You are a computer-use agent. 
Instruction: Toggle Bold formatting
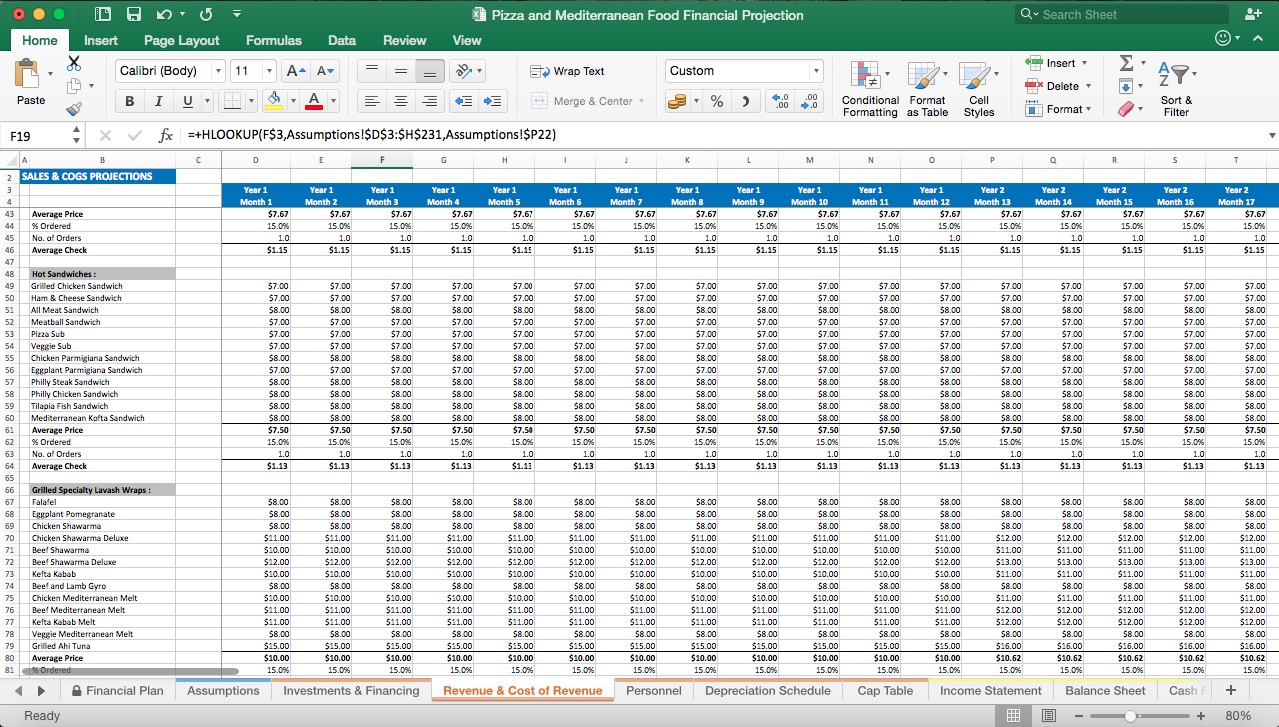pyautogui.click(x=130, y=101)
